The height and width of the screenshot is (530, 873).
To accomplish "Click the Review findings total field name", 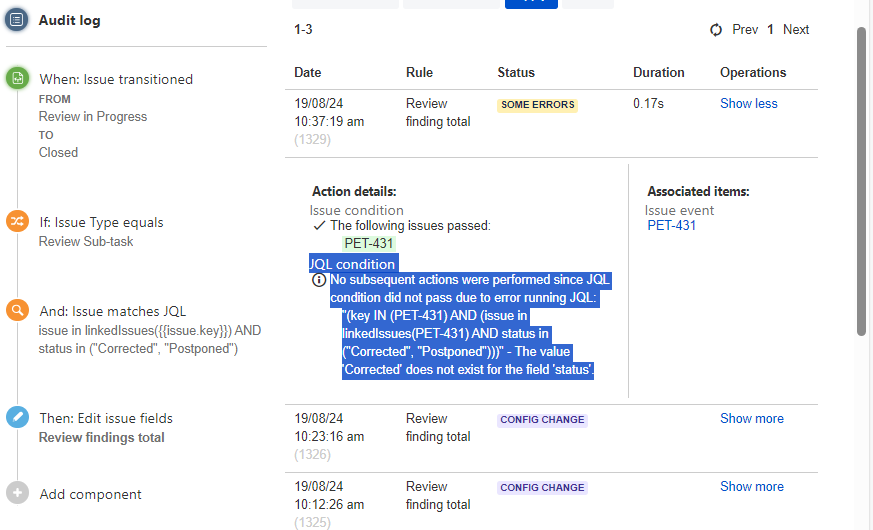I will coord(101,438).
